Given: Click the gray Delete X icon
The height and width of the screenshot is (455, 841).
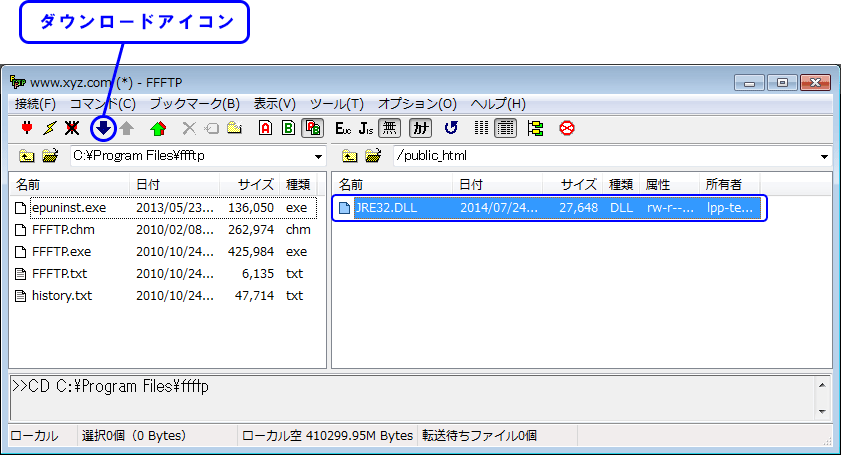Looking at the screenshot, I should tap(189, 128).
